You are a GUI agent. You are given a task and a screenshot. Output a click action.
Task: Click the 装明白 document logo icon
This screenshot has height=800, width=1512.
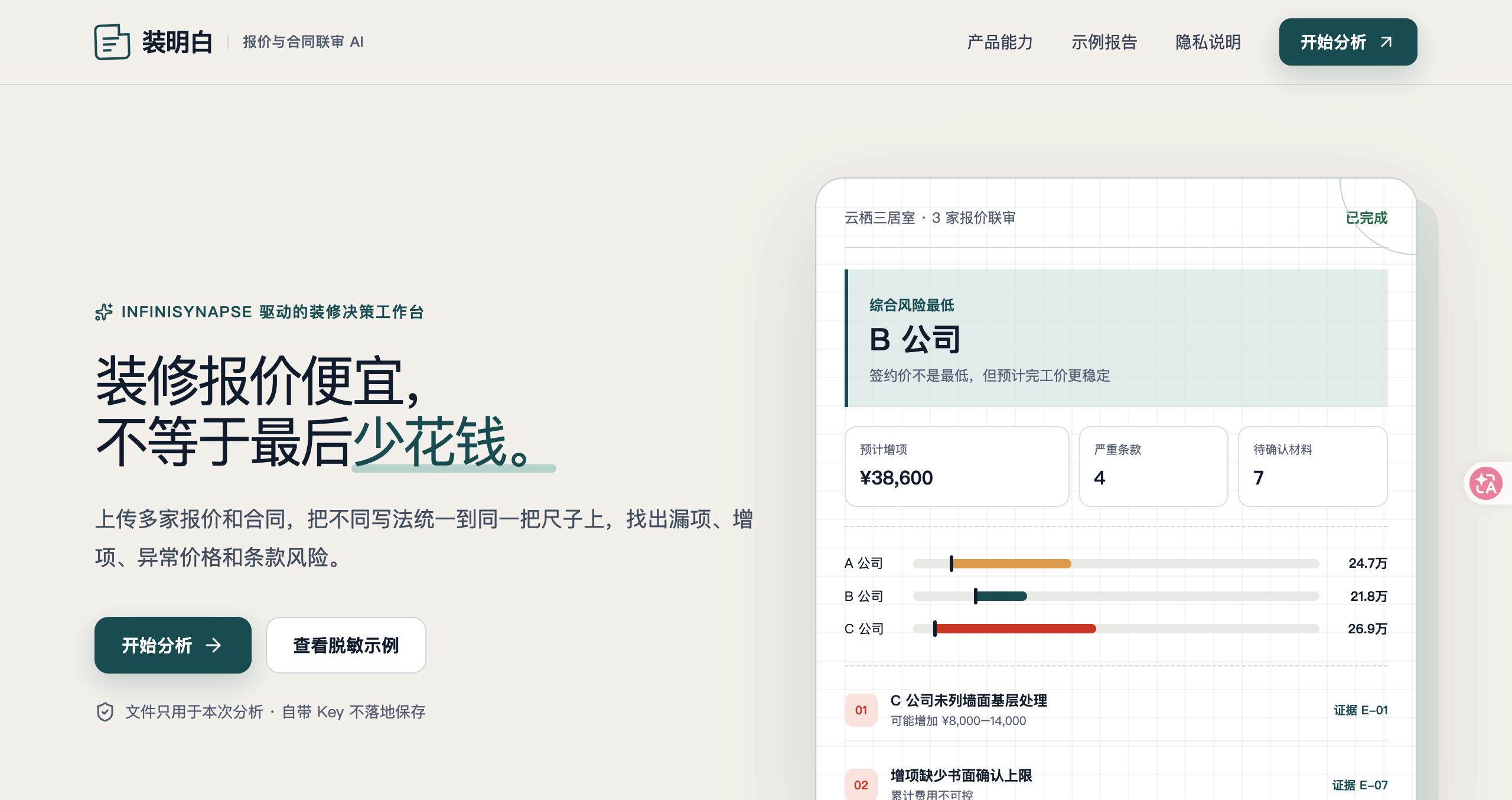(112, 42)
